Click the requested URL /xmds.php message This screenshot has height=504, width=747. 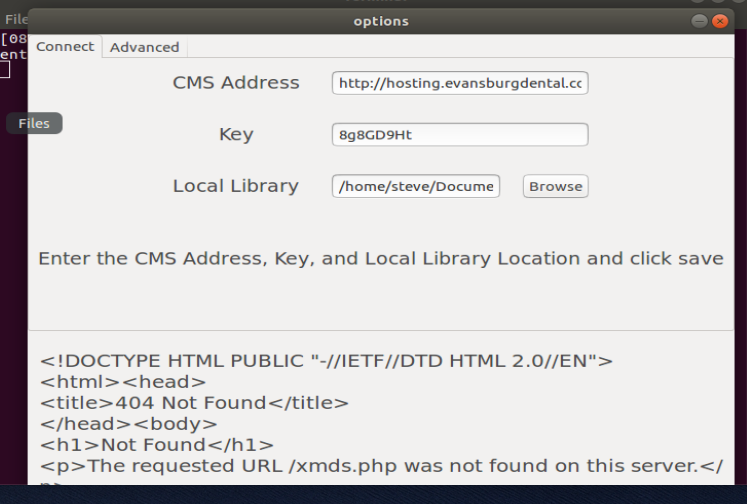click(381, 466)
